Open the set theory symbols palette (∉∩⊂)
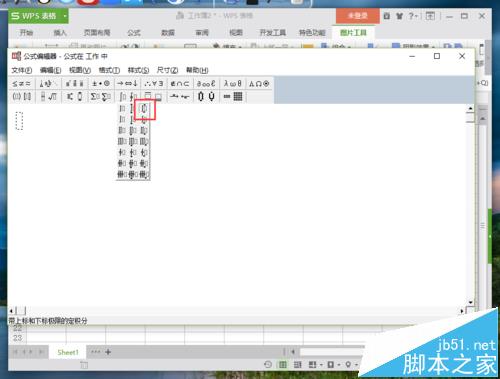The width and height of the screenshot is (500, 379). click(x=180, y=84)
